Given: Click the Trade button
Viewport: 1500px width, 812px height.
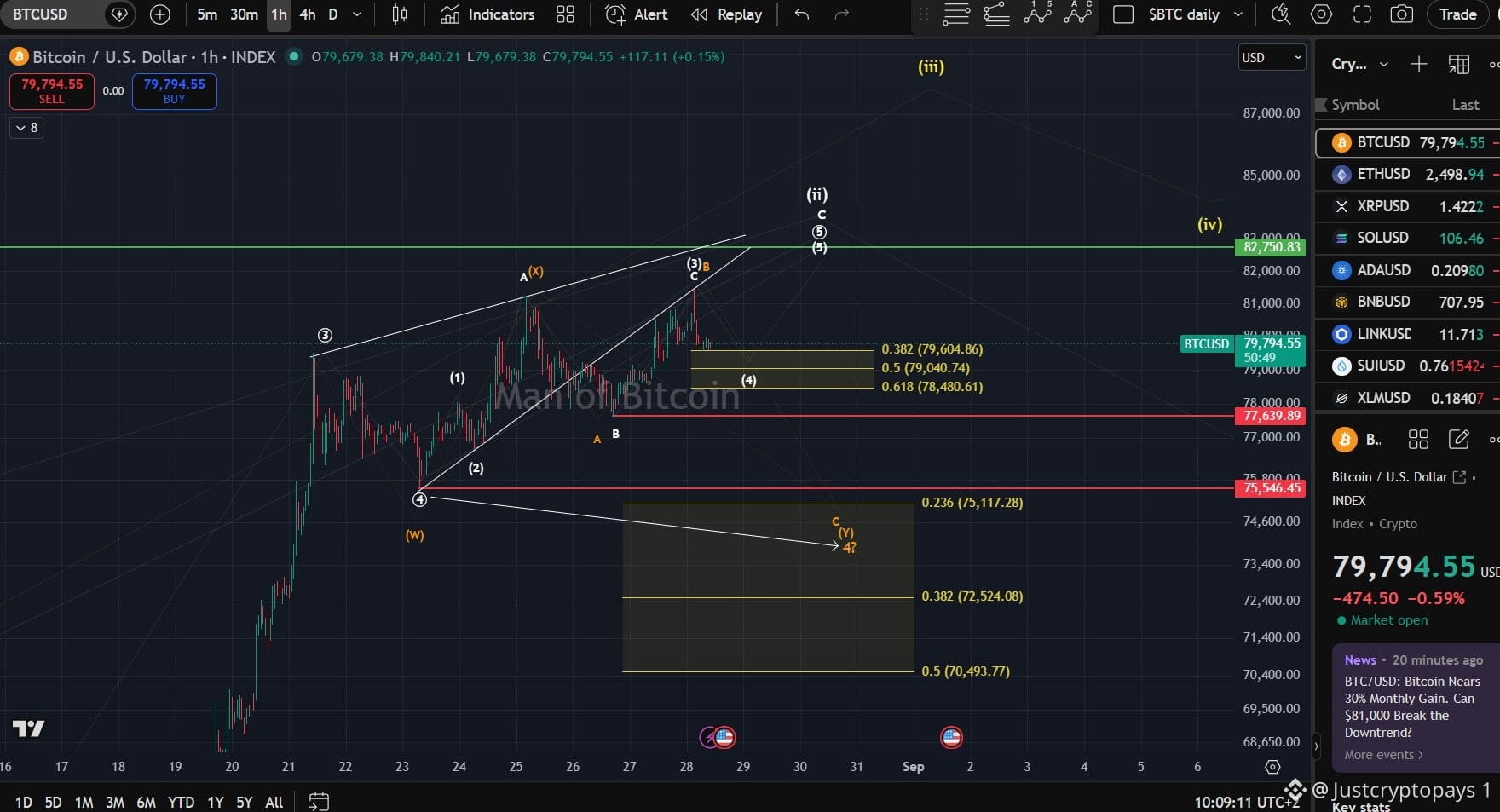Looking at the screenshot, I should coord(1458,14).
